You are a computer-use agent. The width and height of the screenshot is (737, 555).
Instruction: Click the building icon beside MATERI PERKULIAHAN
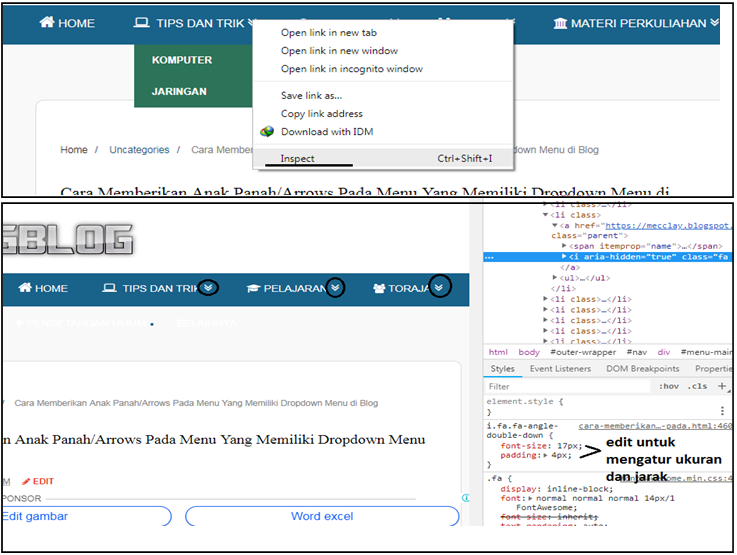560,23
